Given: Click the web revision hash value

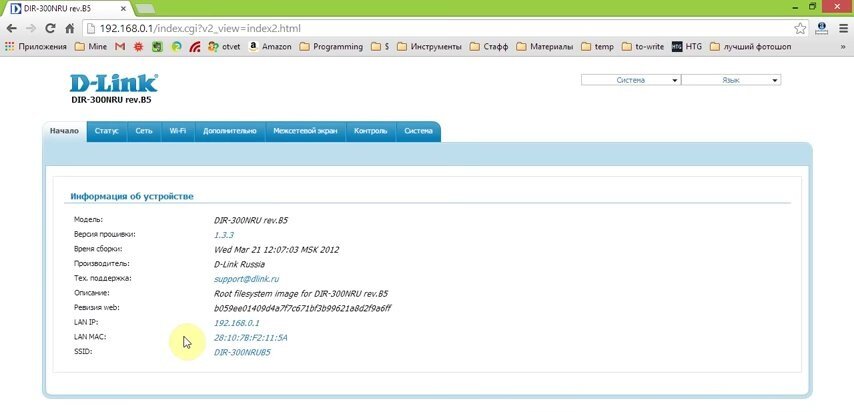Looking at the screenshot, I should point(302,308).
